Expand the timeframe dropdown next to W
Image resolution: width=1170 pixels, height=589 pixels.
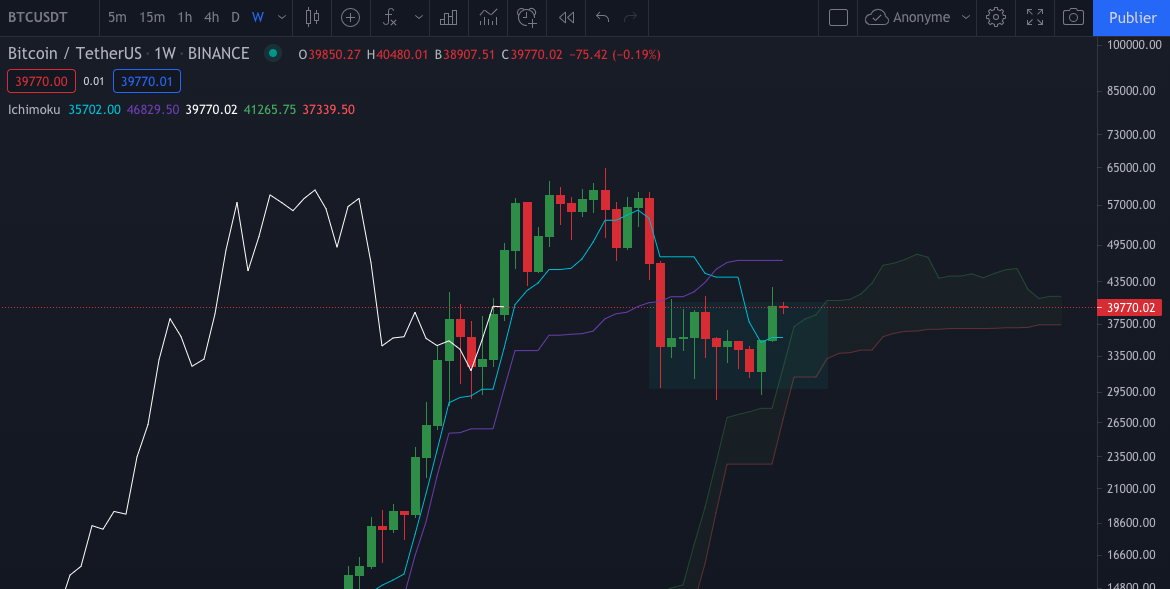(x=281, y=17)
